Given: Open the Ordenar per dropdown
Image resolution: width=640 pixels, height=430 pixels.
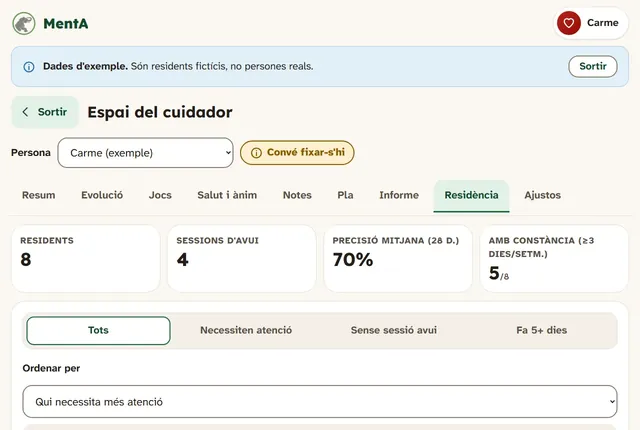Looking at the screenshot, I should [x=320, y=401].
